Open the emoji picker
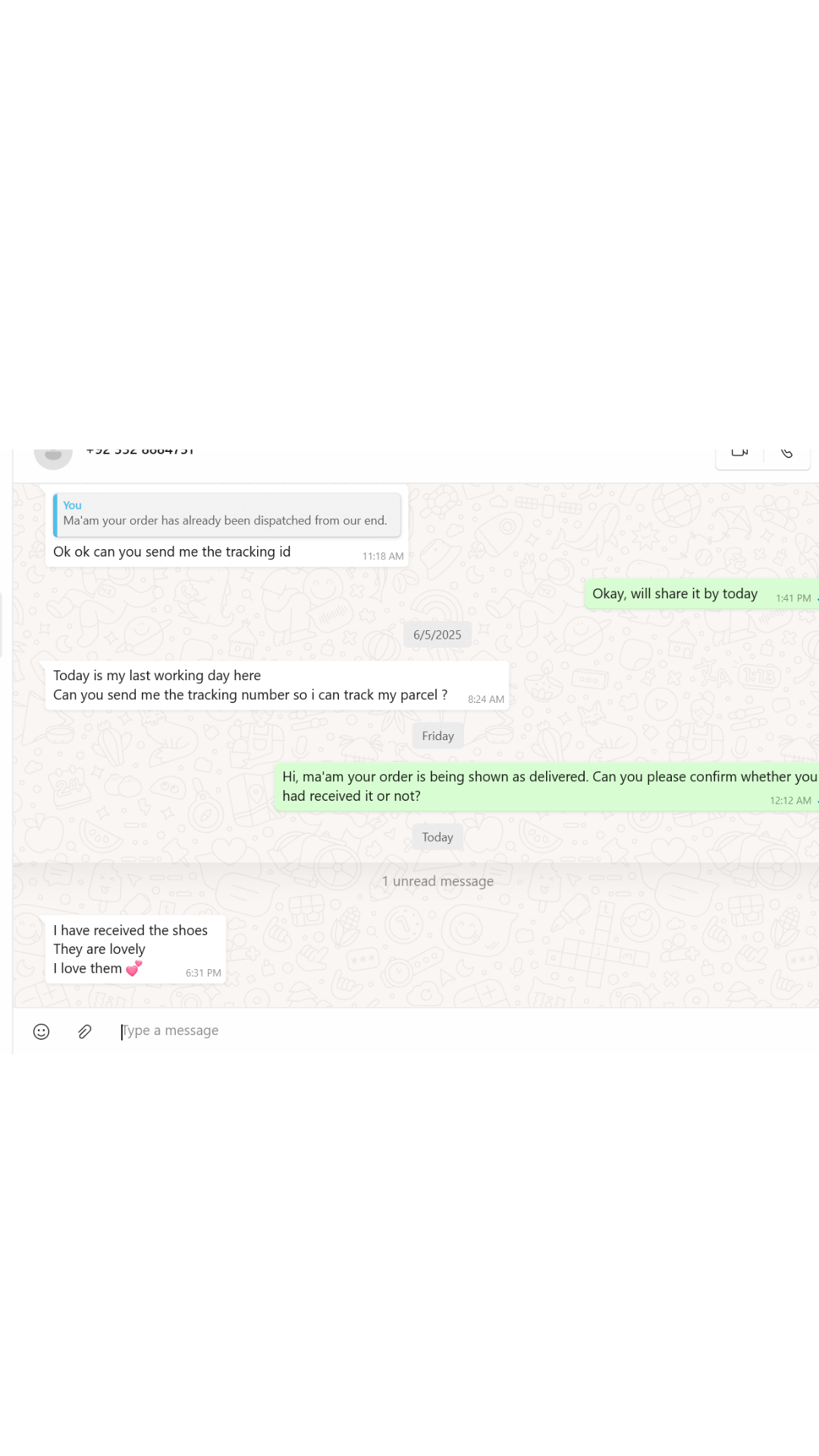This screenshot has width=819, height=1456. click(42, 1031)
